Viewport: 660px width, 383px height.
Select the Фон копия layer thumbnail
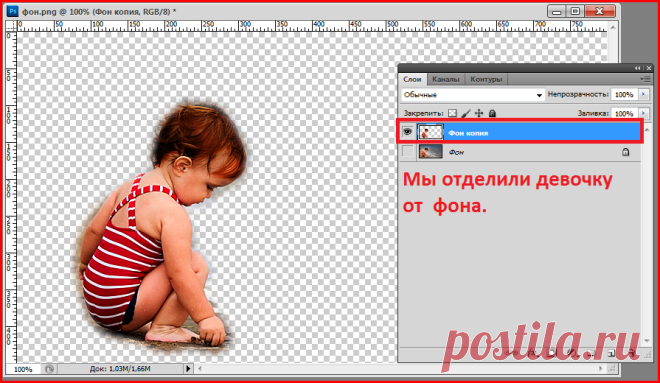pyautogui.click(x=430, y=132)
